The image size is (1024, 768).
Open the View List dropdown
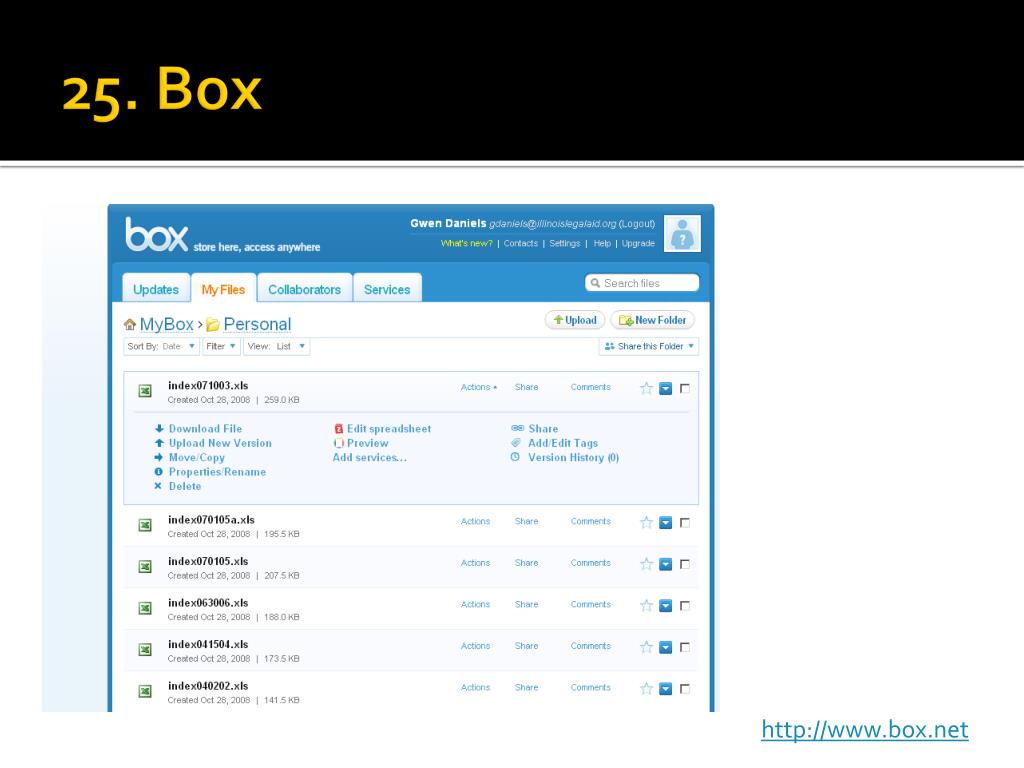pyautogui.click(x=276, y=346)
